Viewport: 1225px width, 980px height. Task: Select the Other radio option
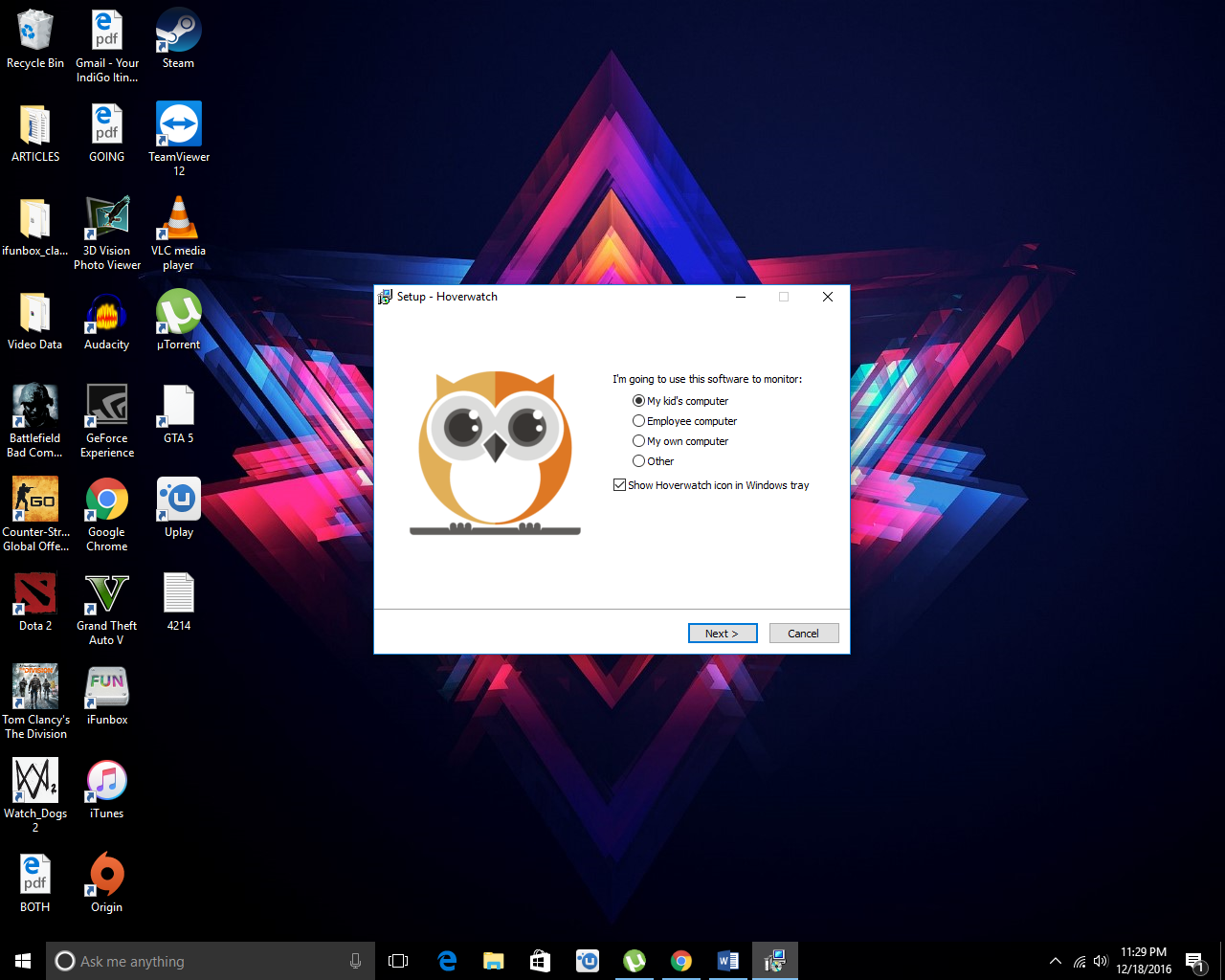point(653,461)
